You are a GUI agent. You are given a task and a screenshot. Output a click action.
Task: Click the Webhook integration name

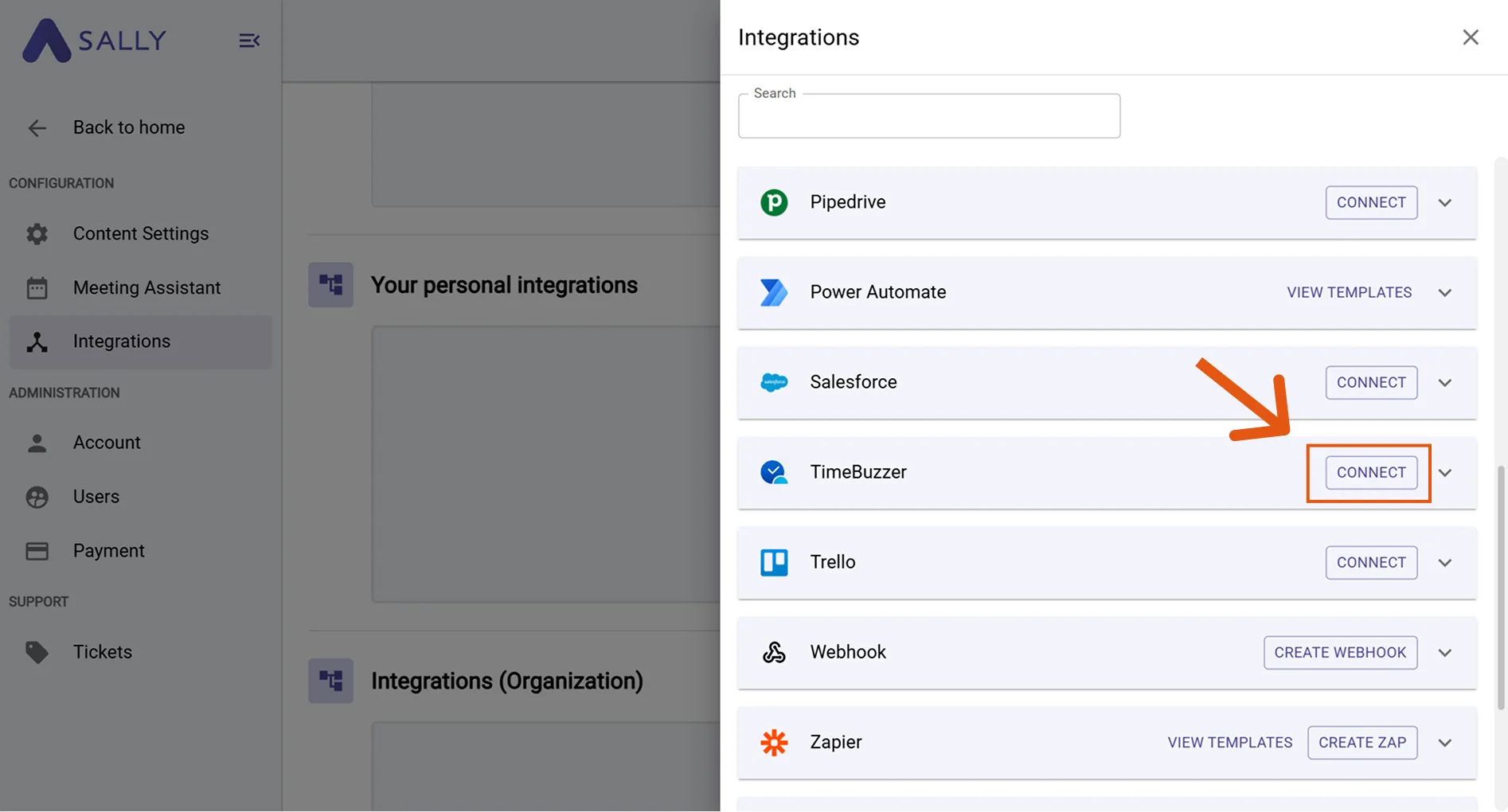tap(847, 652)
